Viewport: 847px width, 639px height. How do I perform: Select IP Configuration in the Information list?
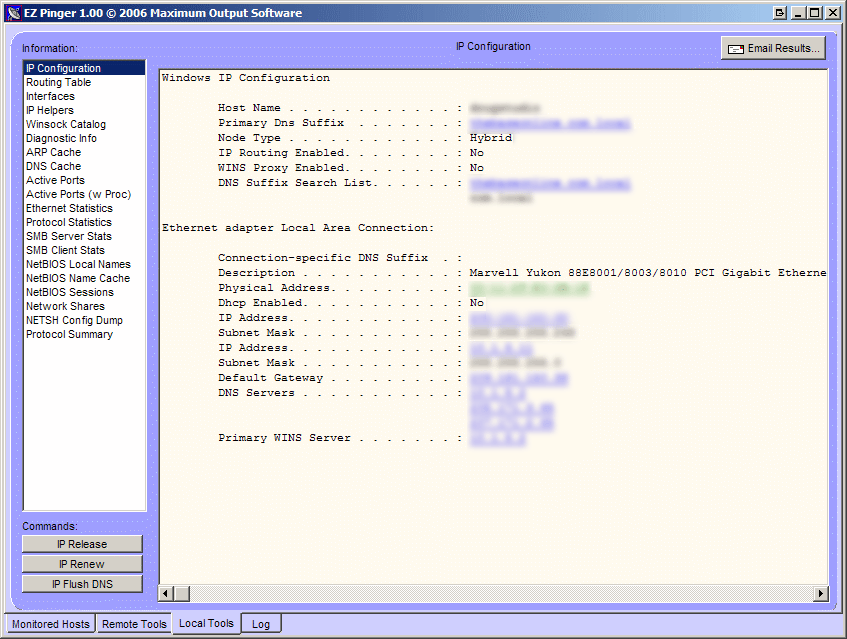pyautogui.click(x=84, y=68)
